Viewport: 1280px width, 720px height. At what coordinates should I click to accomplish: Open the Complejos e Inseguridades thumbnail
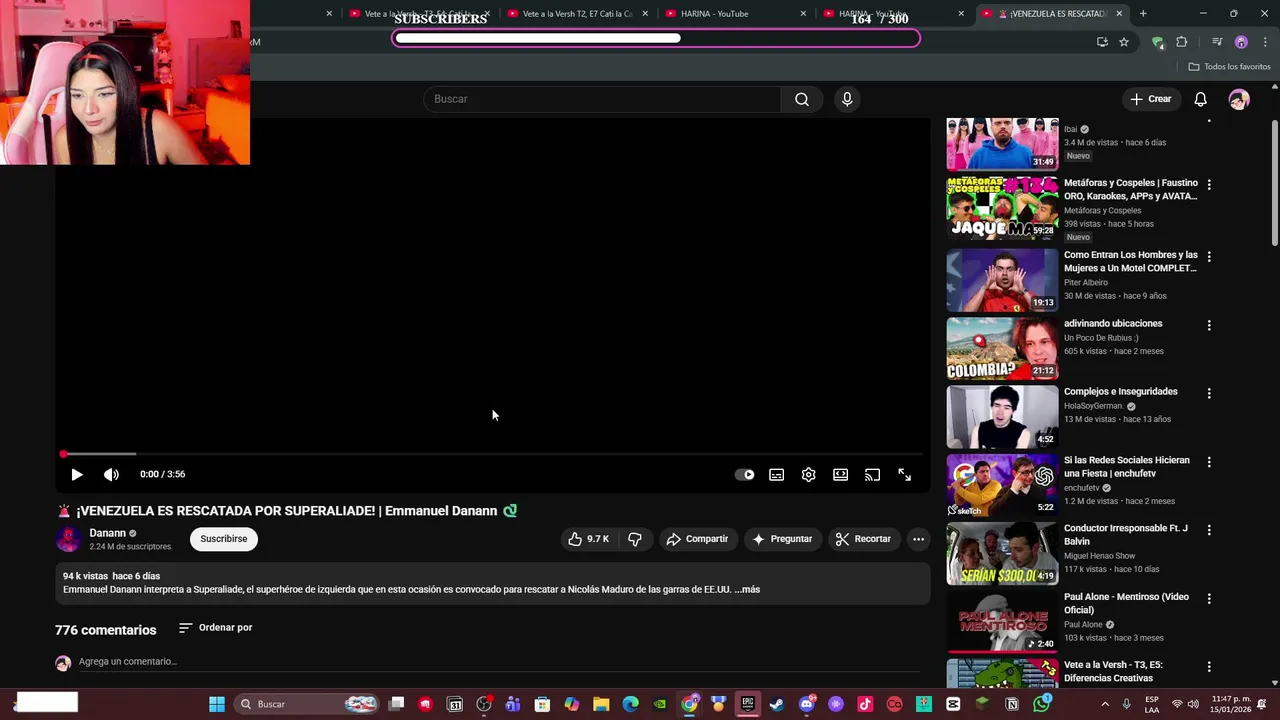pos(1002,417)
